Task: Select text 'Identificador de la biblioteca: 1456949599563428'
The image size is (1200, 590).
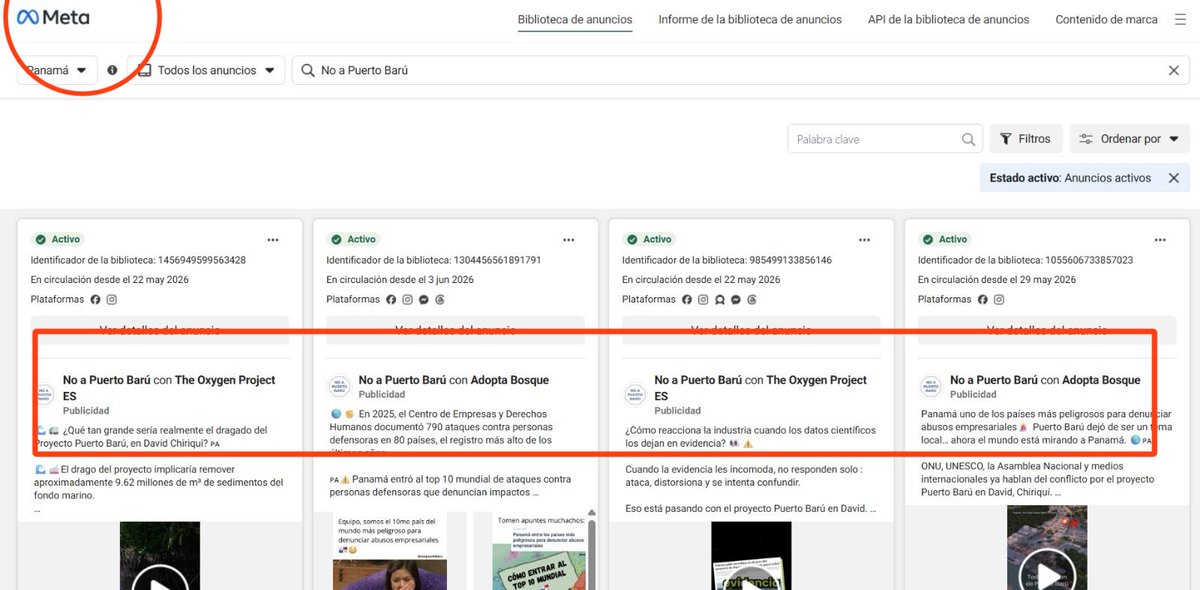Action: (138, 260)
